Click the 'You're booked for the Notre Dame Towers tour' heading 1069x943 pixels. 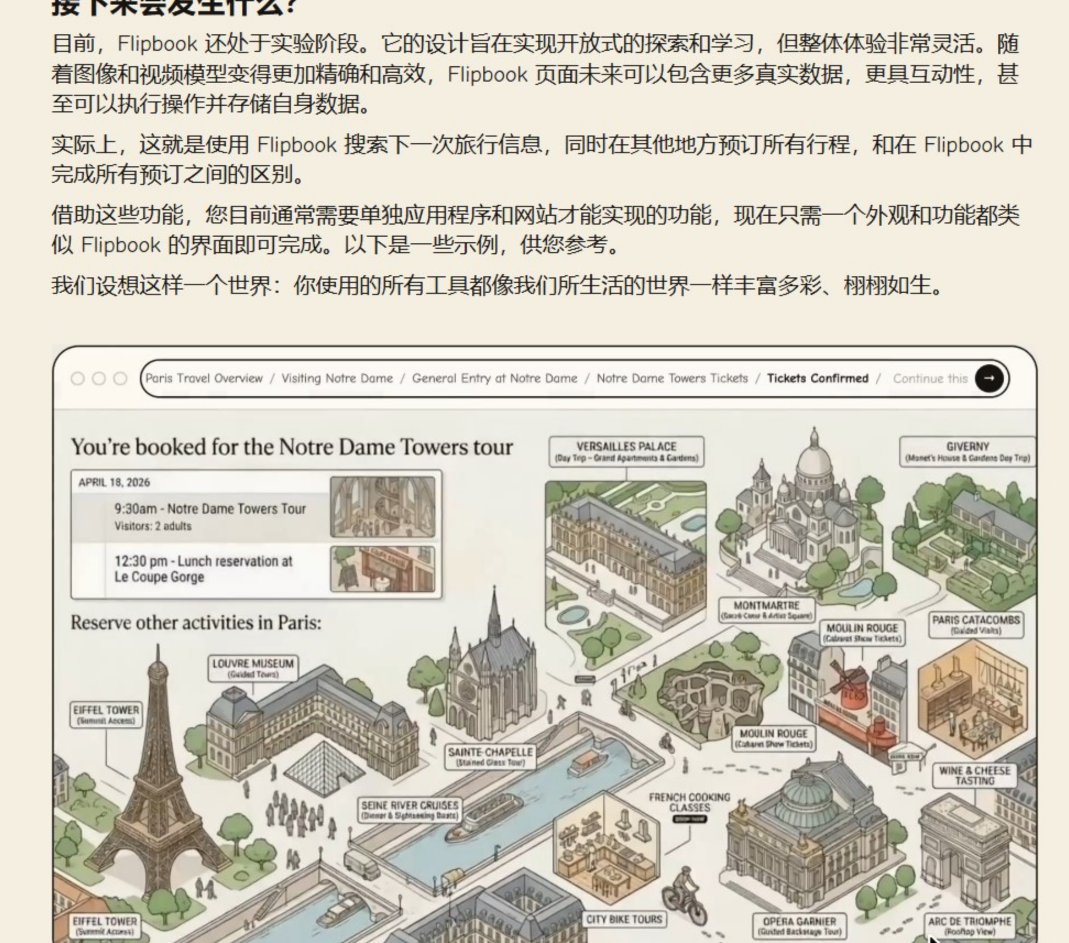pyautogui.click(x=292, y=447)
